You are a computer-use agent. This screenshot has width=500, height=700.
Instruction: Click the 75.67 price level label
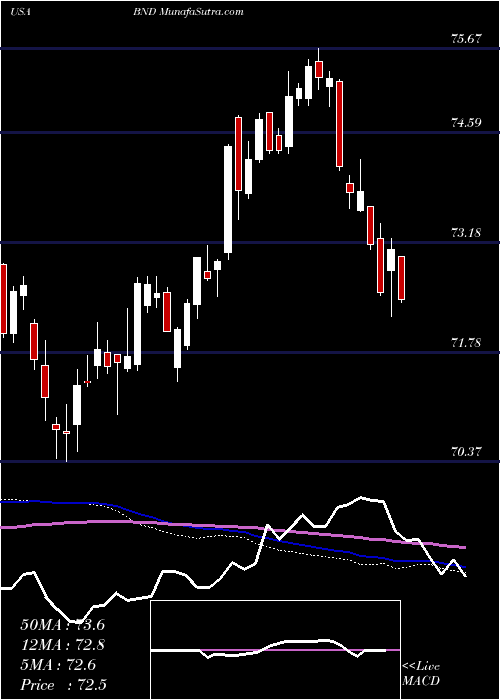click(466, 38)
